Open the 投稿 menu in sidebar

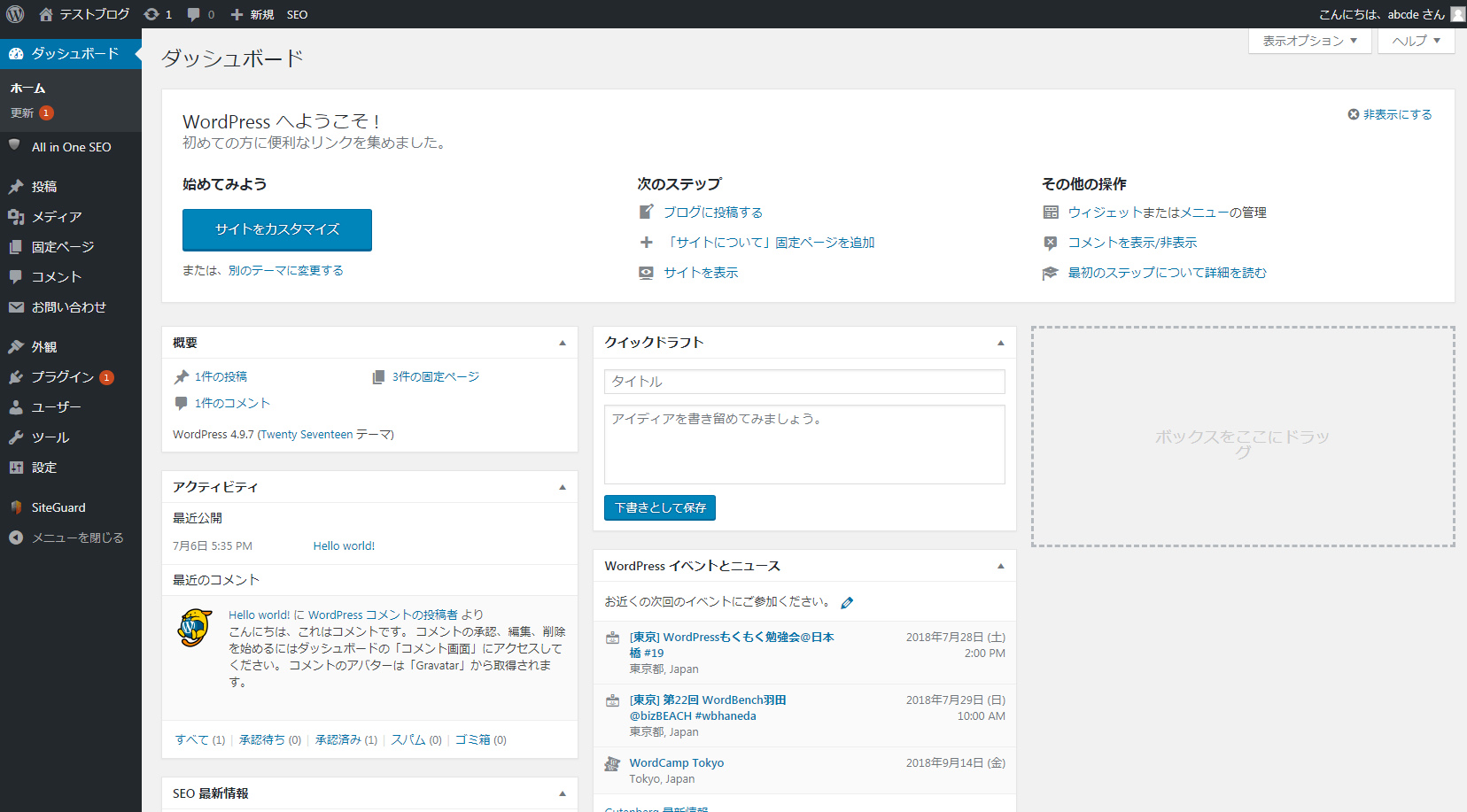[x=44, y=187]
